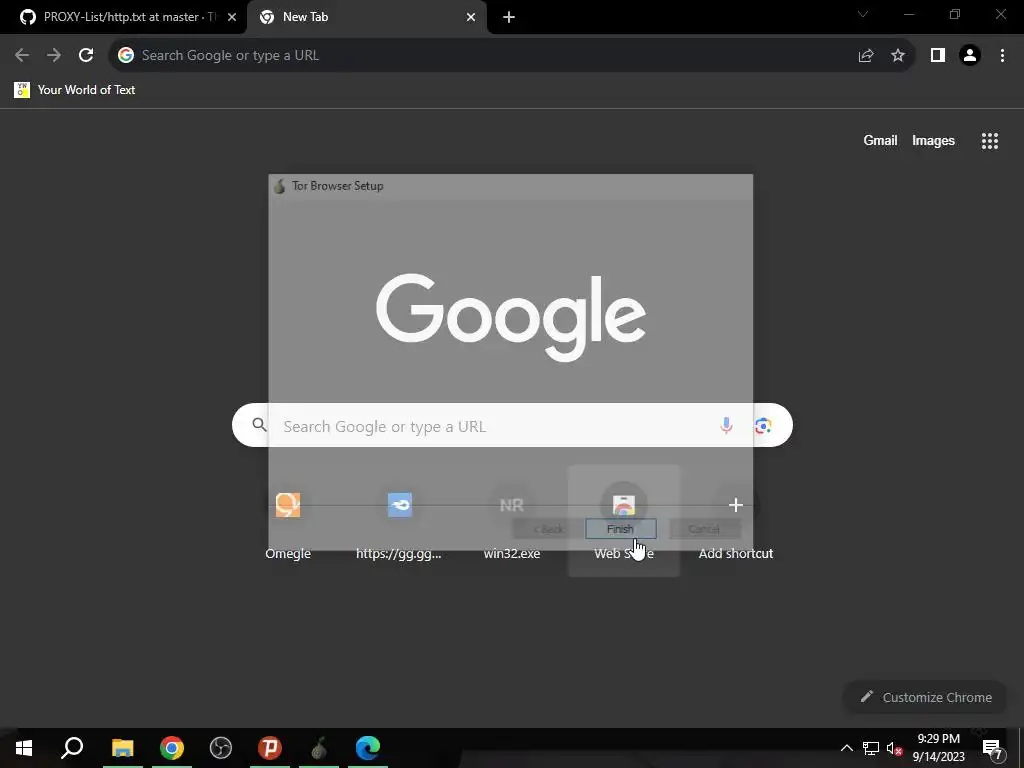Open the Chrome profile menu
Screen dimensions: 1024x768
970,55
